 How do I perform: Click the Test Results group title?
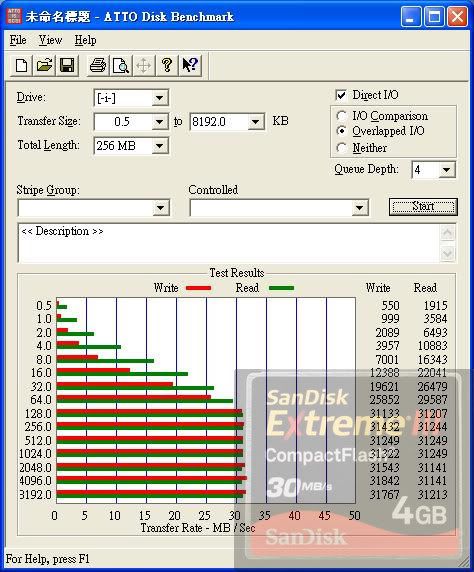(x=236, y=273)
